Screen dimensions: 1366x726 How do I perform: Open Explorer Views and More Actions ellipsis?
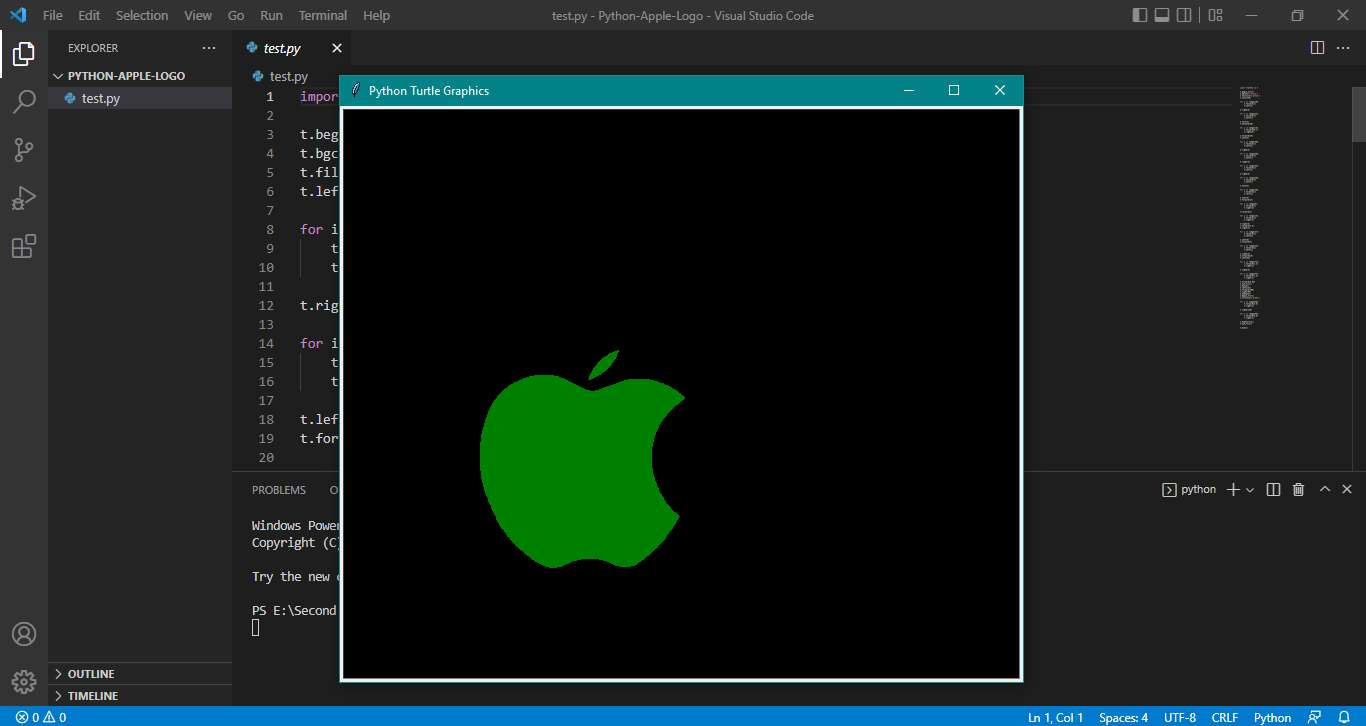(x=209, y=48)
